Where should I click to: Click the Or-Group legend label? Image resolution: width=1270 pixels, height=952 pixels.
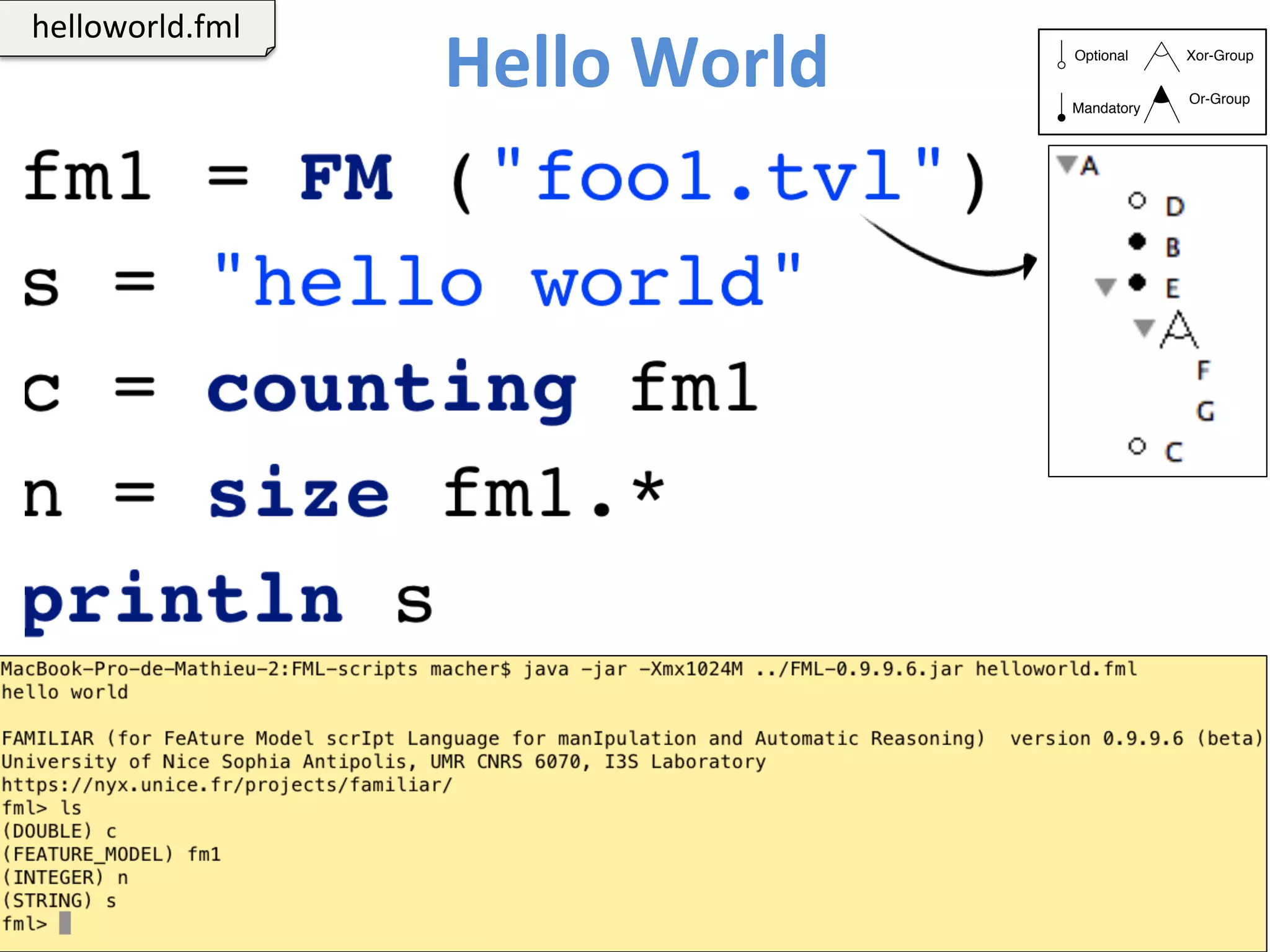click(1219, 99)
